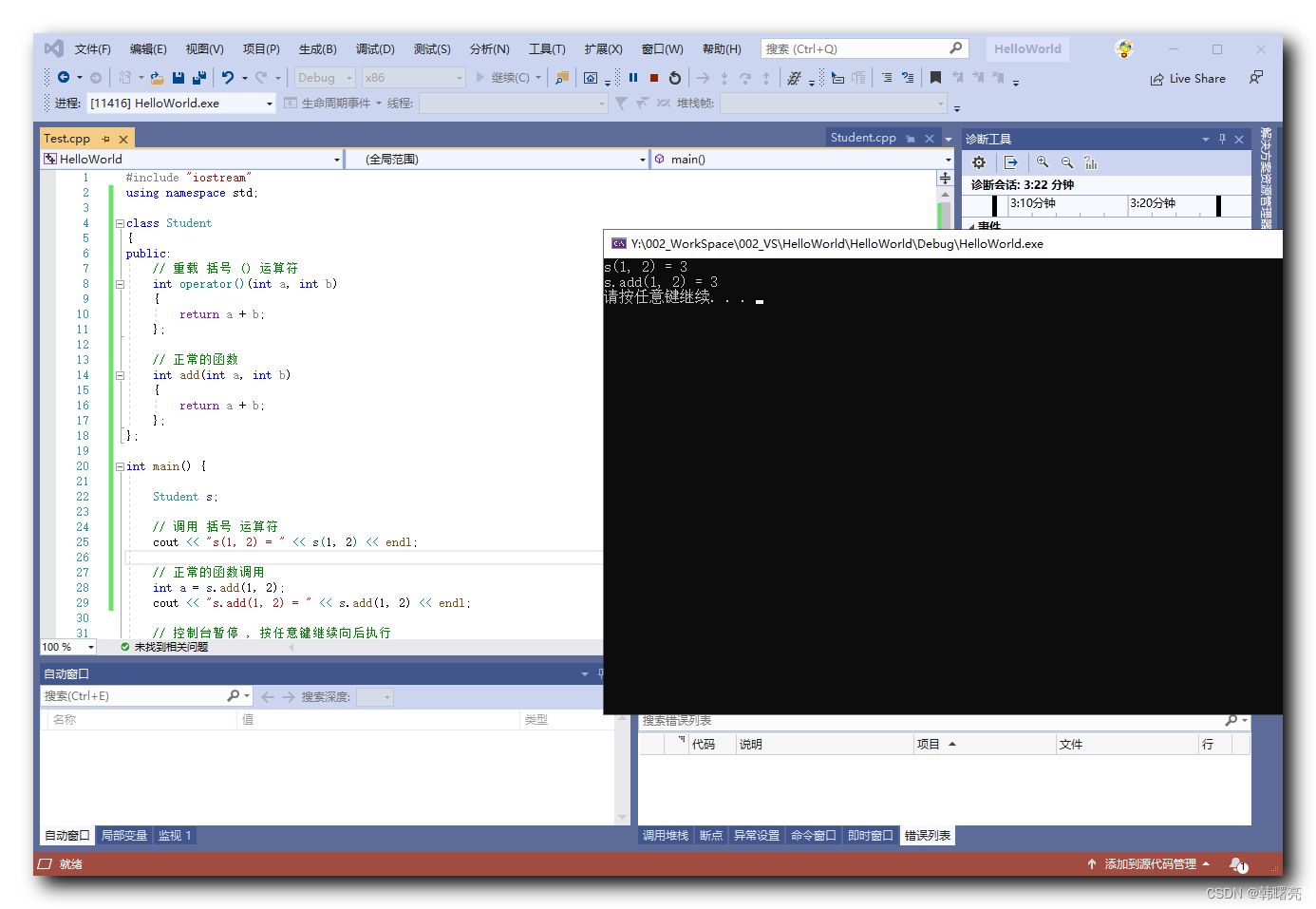Click the notifications bell in status bar
The height and width of the screenshot is (909, 1316).
coord(1238,864)
